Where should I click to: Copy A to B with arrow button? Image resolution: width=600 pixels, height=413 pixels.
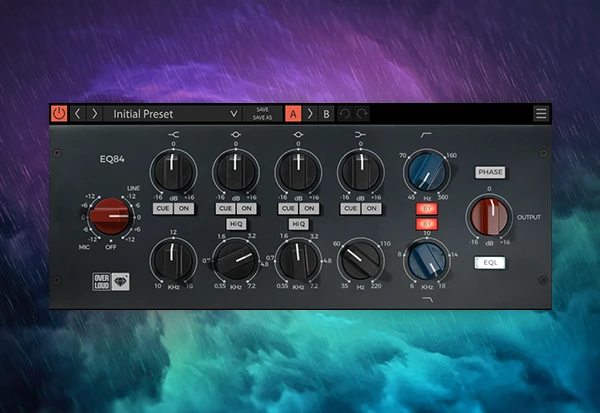coord(310,114)
